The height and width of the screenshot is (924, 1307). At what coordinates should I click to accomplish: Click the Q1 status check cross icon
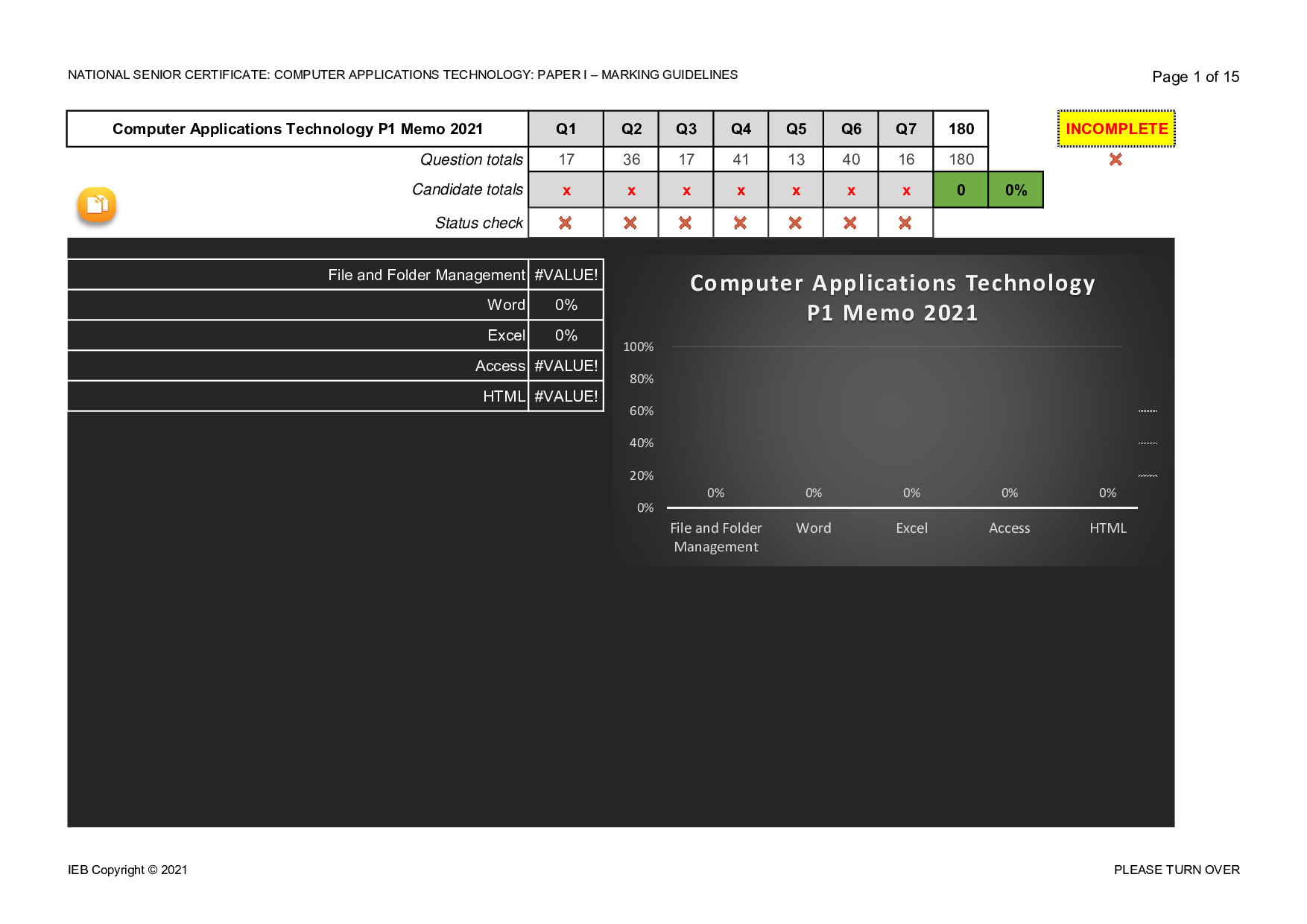click(x=566, y=223)
